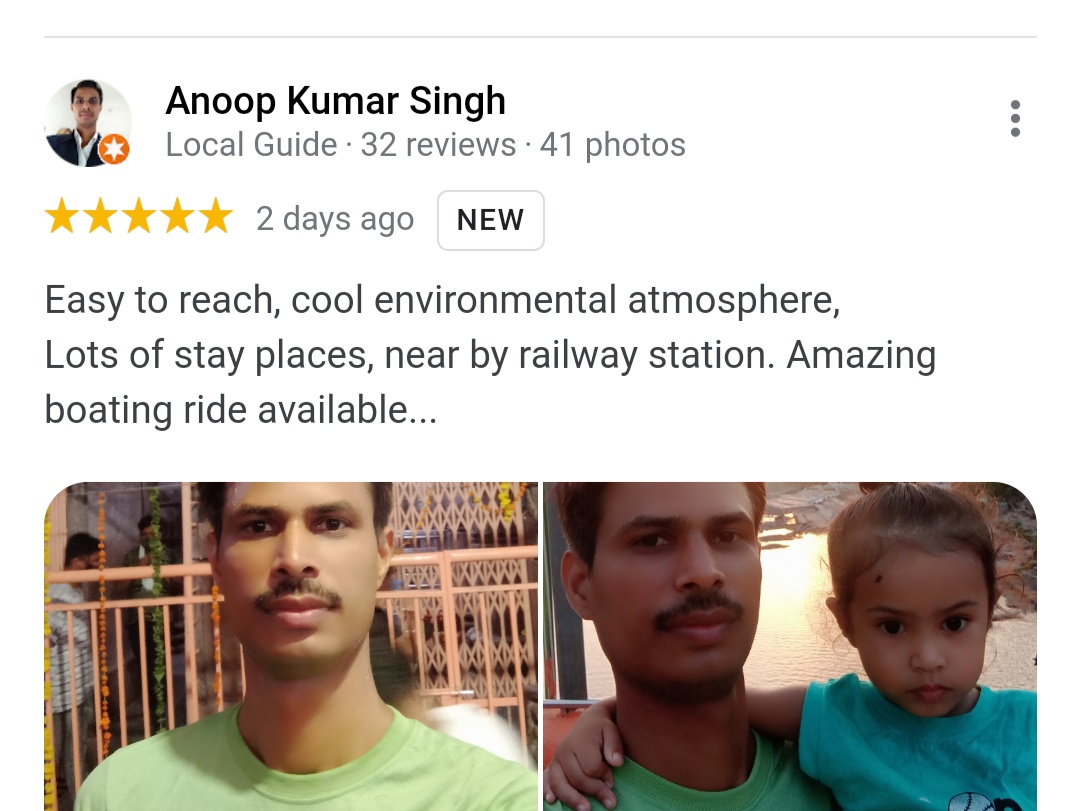The image size is (1080, 811).
Task: Open reviewer name Anoop Kumar Singh
Action: pos(335,101)
